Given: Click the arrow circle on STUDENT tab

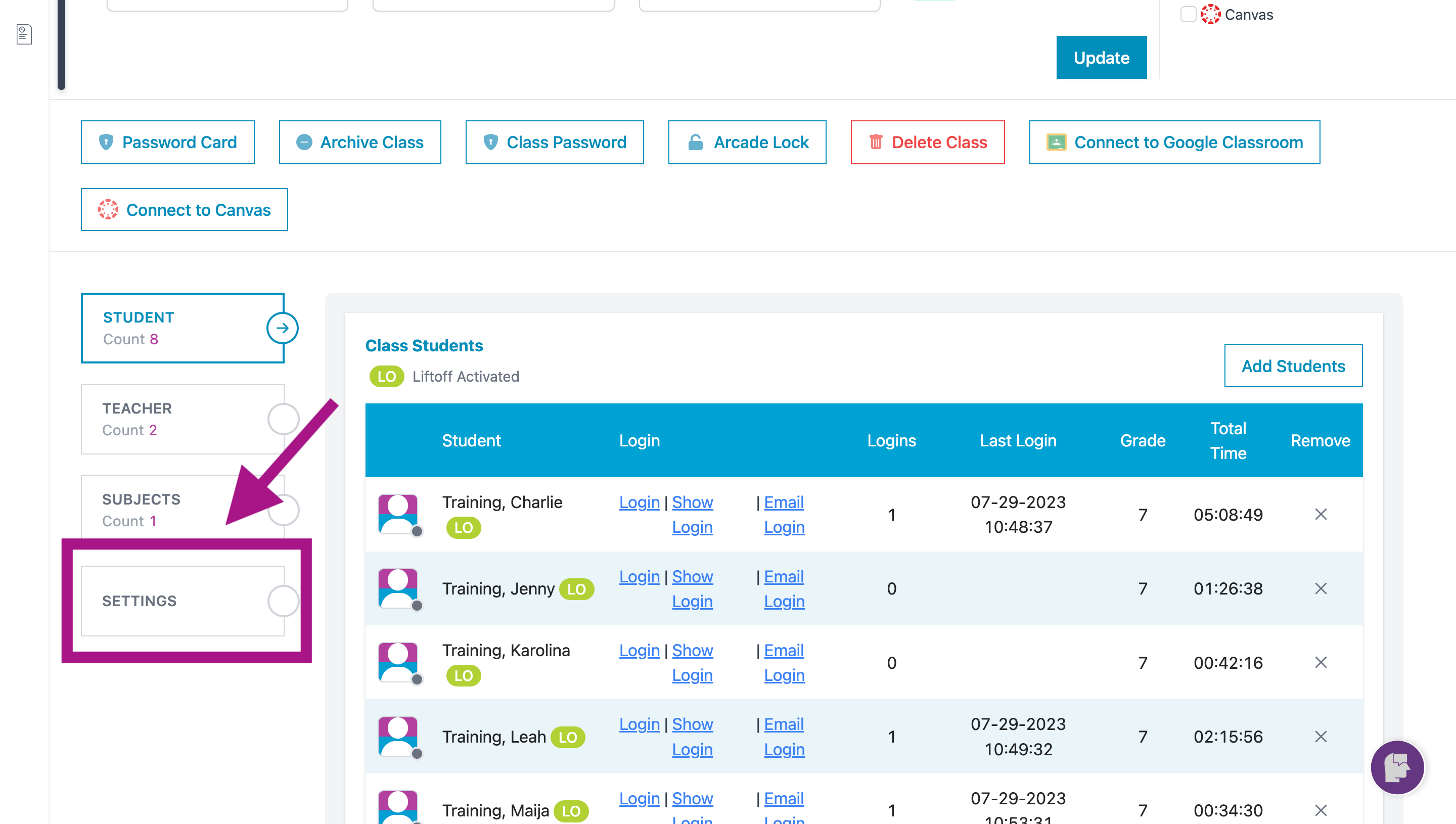Looking at the screenshot, I should tap(283, 328).
